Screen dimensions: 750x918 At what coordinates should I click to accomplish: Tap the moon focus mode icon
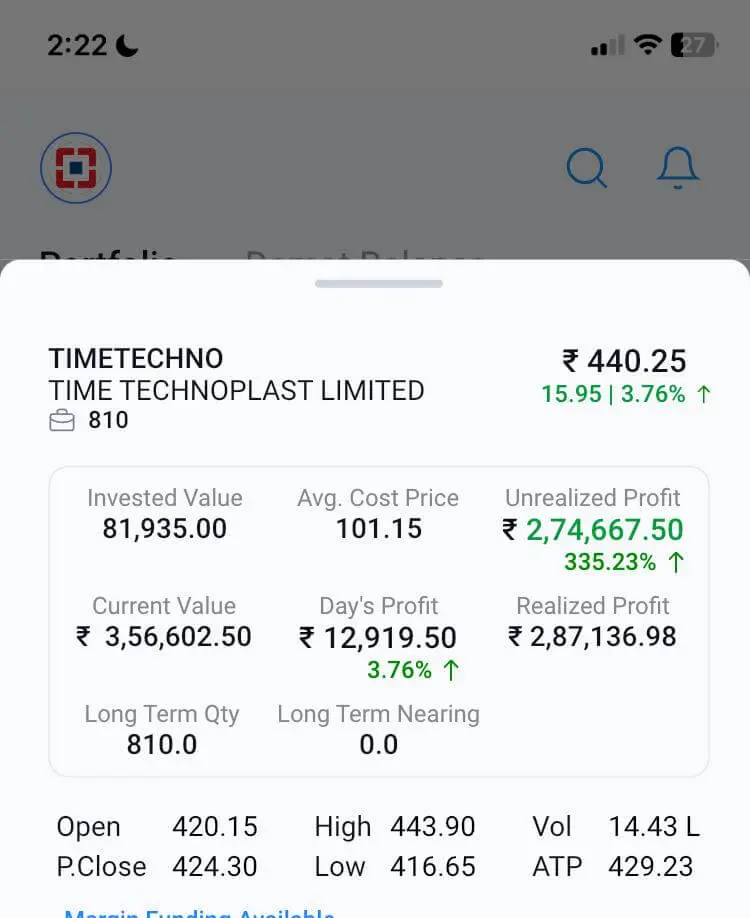127,45
